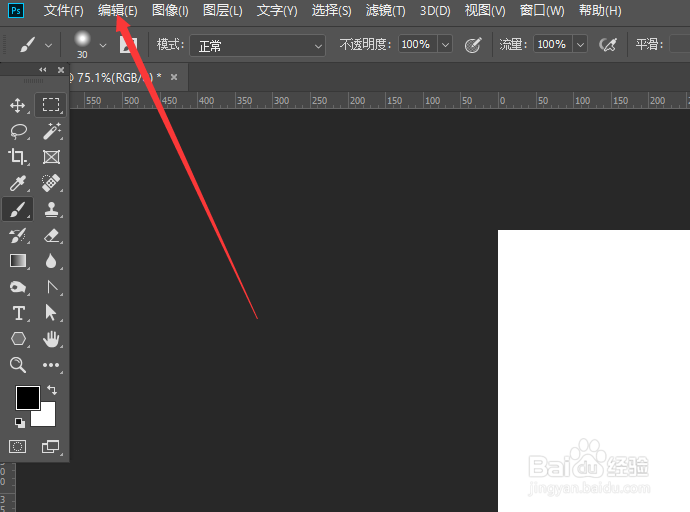Select the Spot Healing Brush tool

point(51,183)
